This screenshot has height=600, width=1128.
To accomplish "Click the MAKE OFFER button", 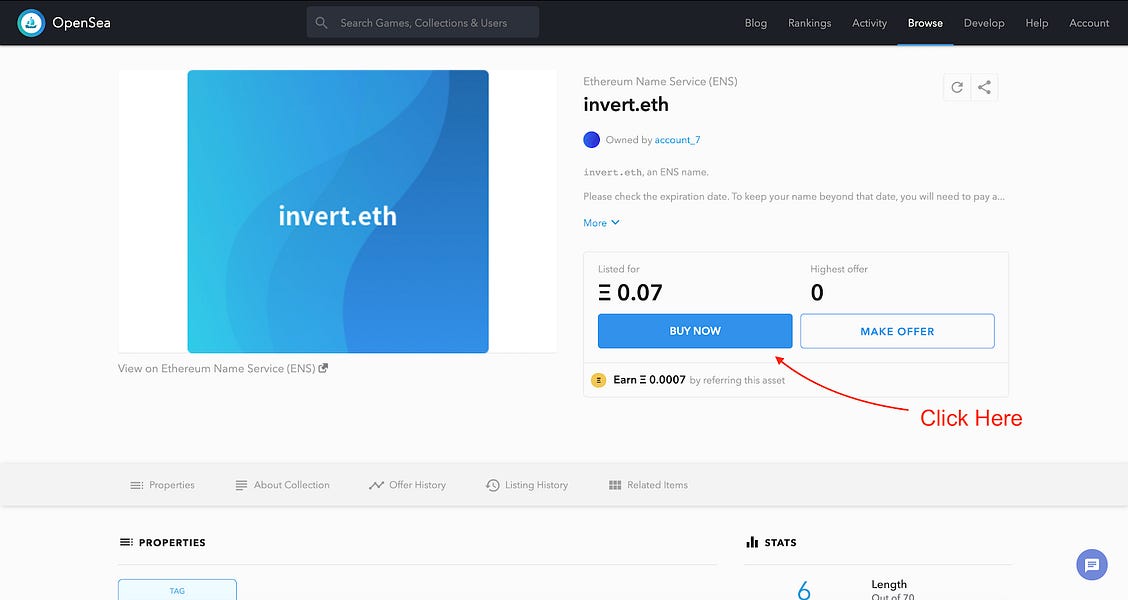I will pyautogui.click(x=897, y=331).
